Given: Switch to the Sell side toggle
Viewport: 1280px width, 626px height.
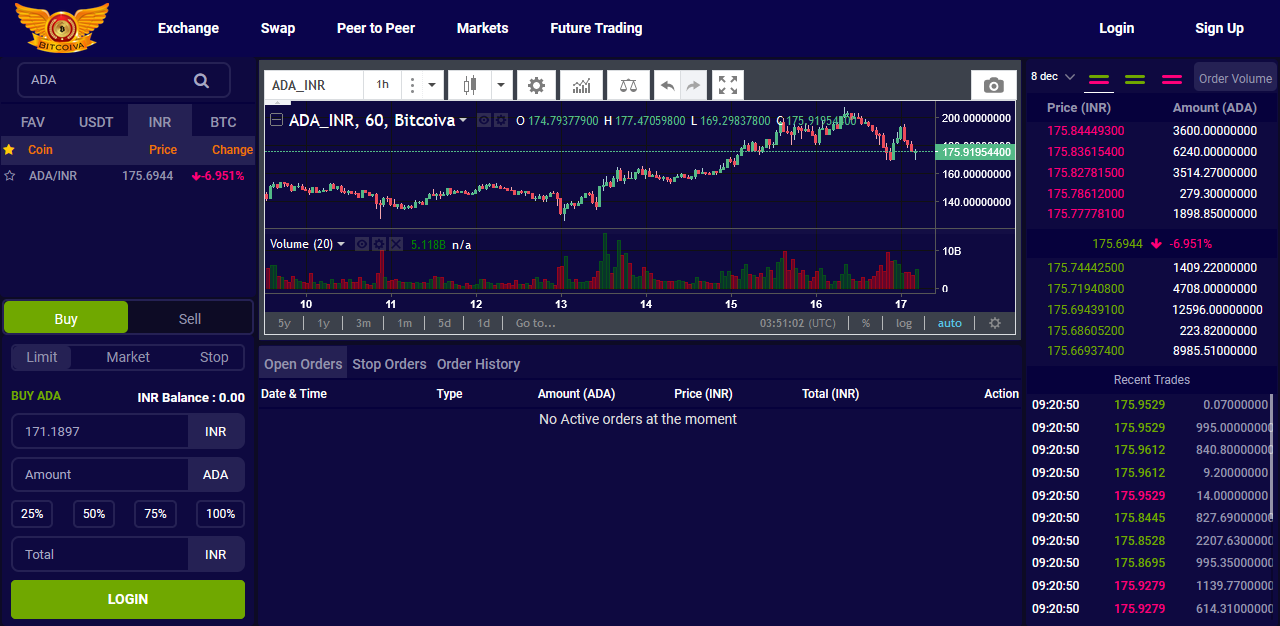Looking at the screenshot, I should click(x=190, y=319).
